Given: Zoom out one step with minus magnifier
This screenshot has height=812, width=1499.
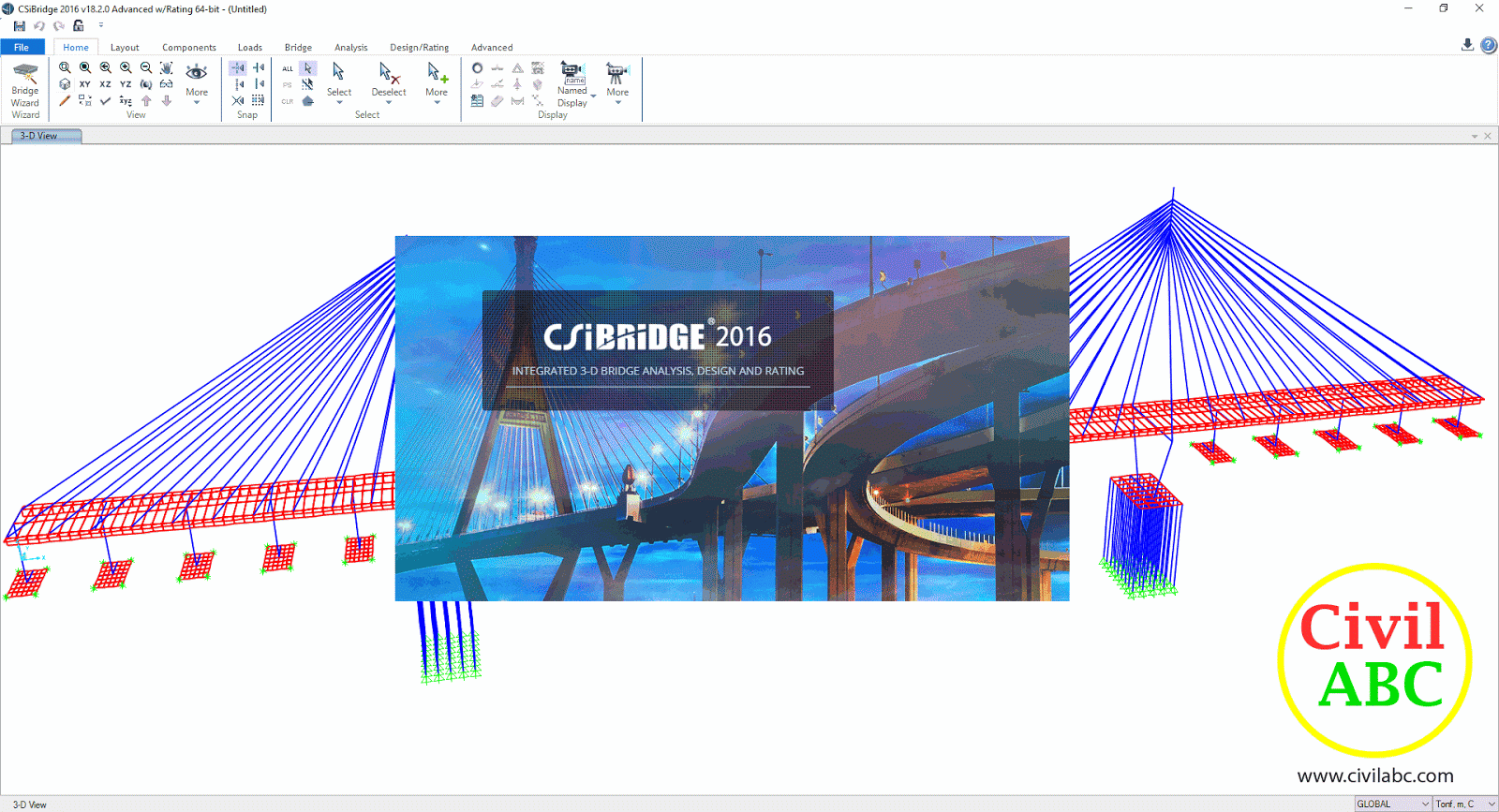Looking at the screenshot, I should coord(146,67).
